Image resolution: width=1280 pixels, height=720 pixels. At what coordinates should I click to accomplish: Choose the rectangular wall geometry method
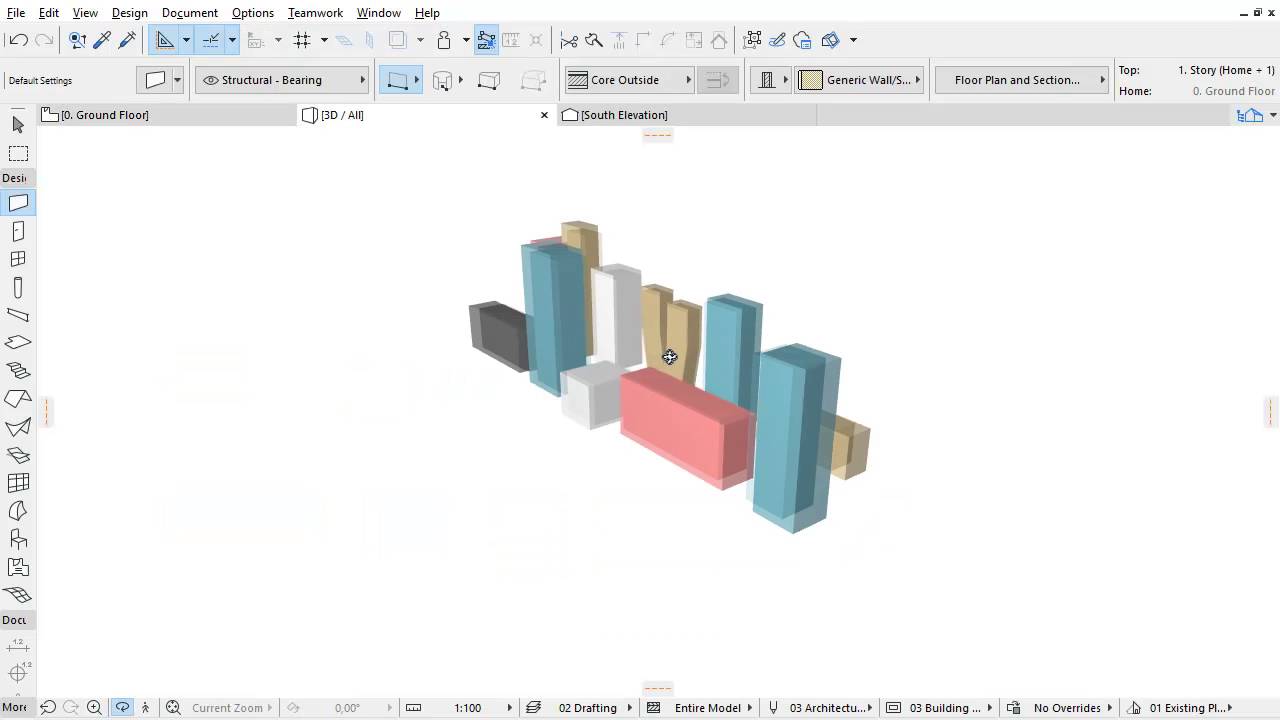489,80
